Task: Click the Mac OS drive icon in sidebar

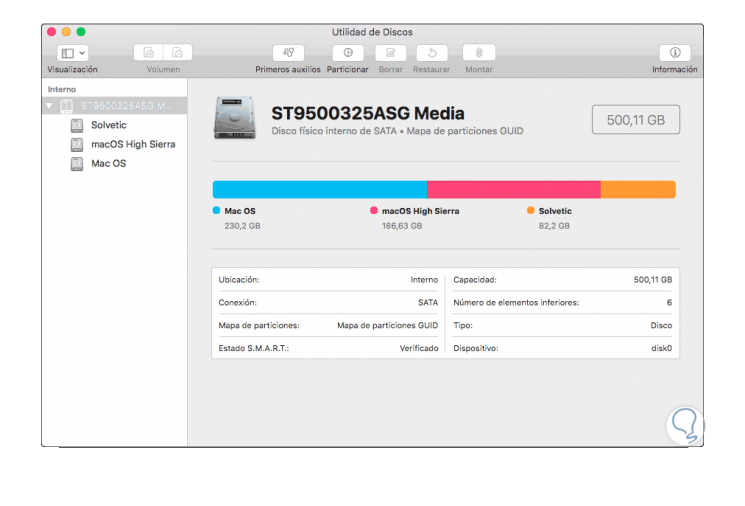Action: pyautogui.click(x=76, y=164)
